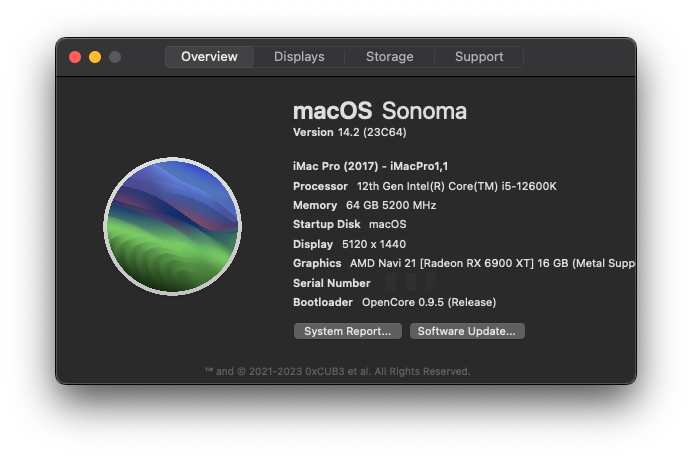Click the copyright notice at the bottom
Image resolution: width=692 pixels, height=458 pixels.
click(337, 371)
